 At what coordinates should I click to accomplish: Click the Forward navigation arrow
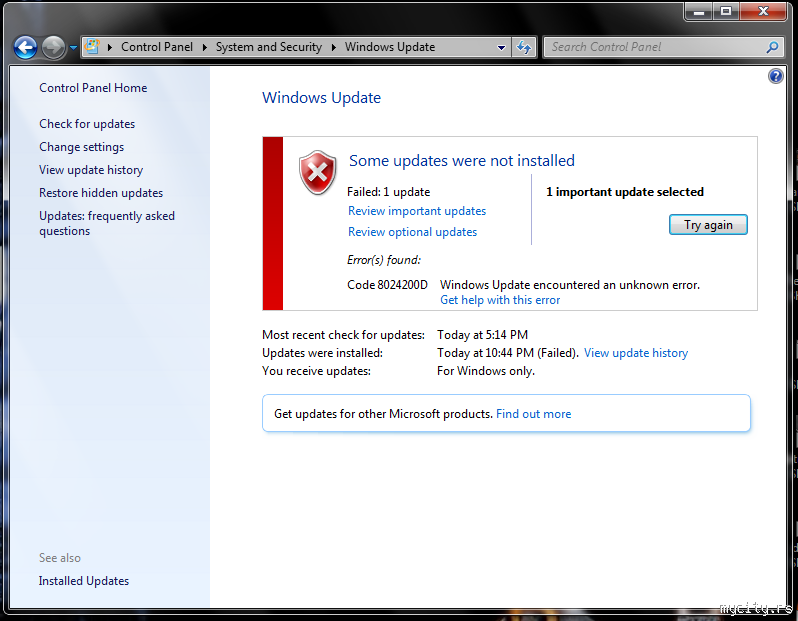53,48
